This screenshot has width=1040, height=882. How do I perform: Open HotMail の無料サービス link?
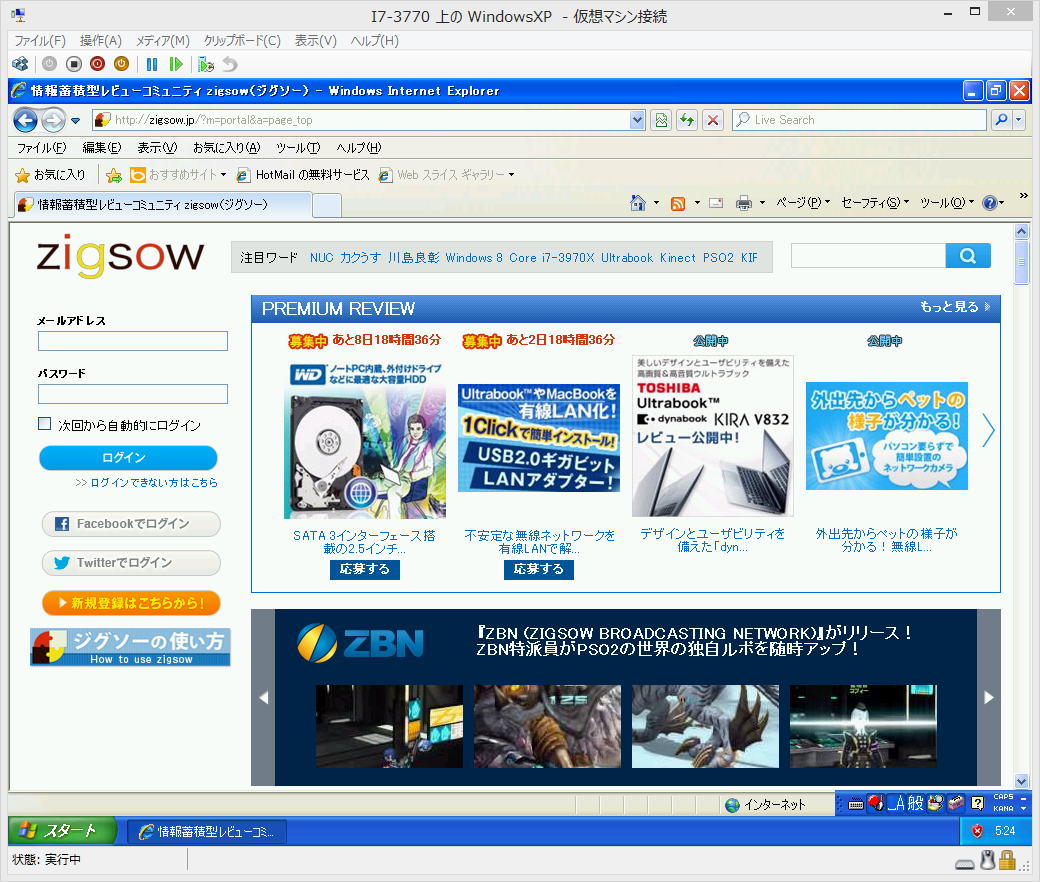(x=303, y=175)
